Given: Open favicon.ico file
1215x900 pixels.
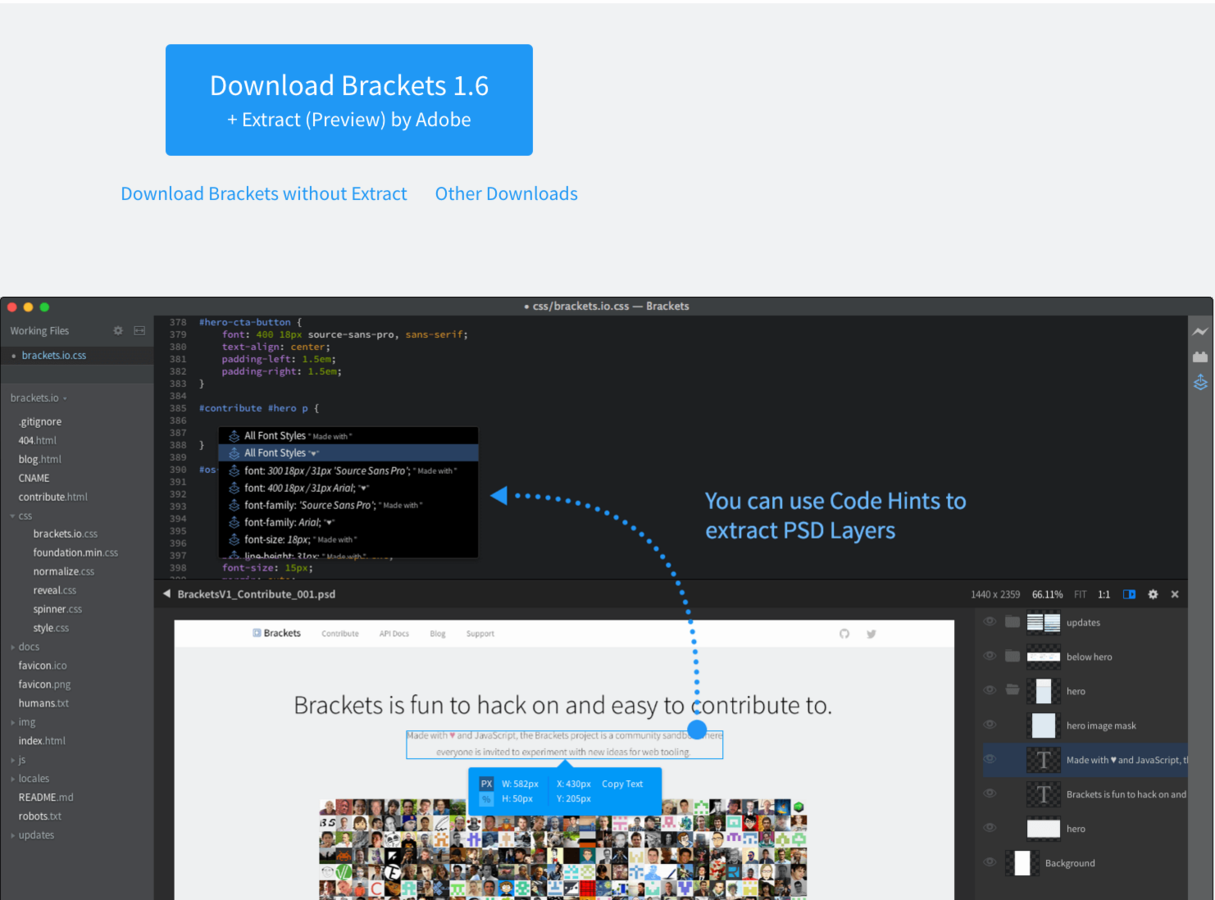Looking at the screenshot, I should click(44, 666).
